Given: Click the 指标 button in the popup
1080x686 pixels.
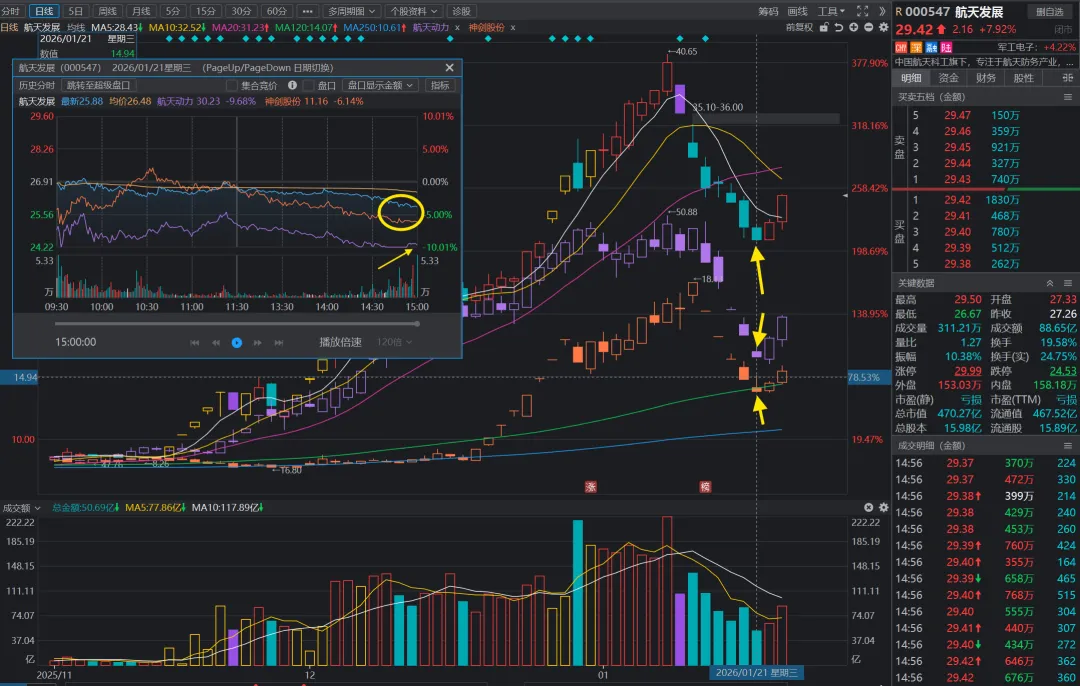Looking at the screenshot, I should [440, 85].
